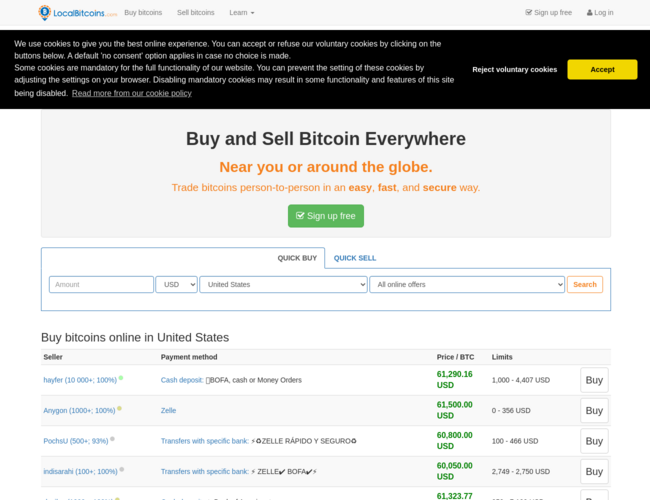This screenshot has width=650, height=500.
Task: Click limits text 2,749 - 2,750 USD
Action: coord(521,471)
